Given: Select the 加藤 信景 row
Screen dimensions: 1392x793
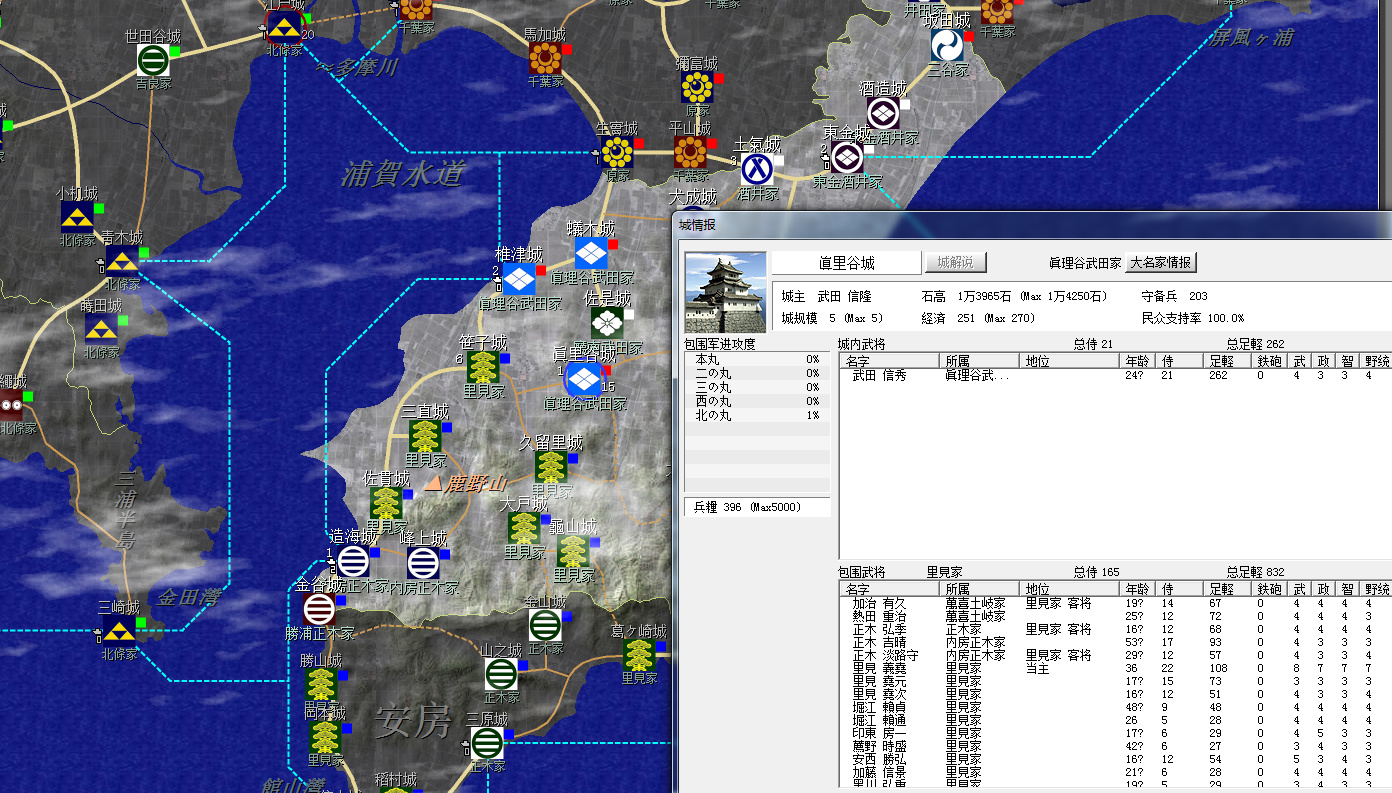Looking at the screenshot, I should [x=1115, y=773].
